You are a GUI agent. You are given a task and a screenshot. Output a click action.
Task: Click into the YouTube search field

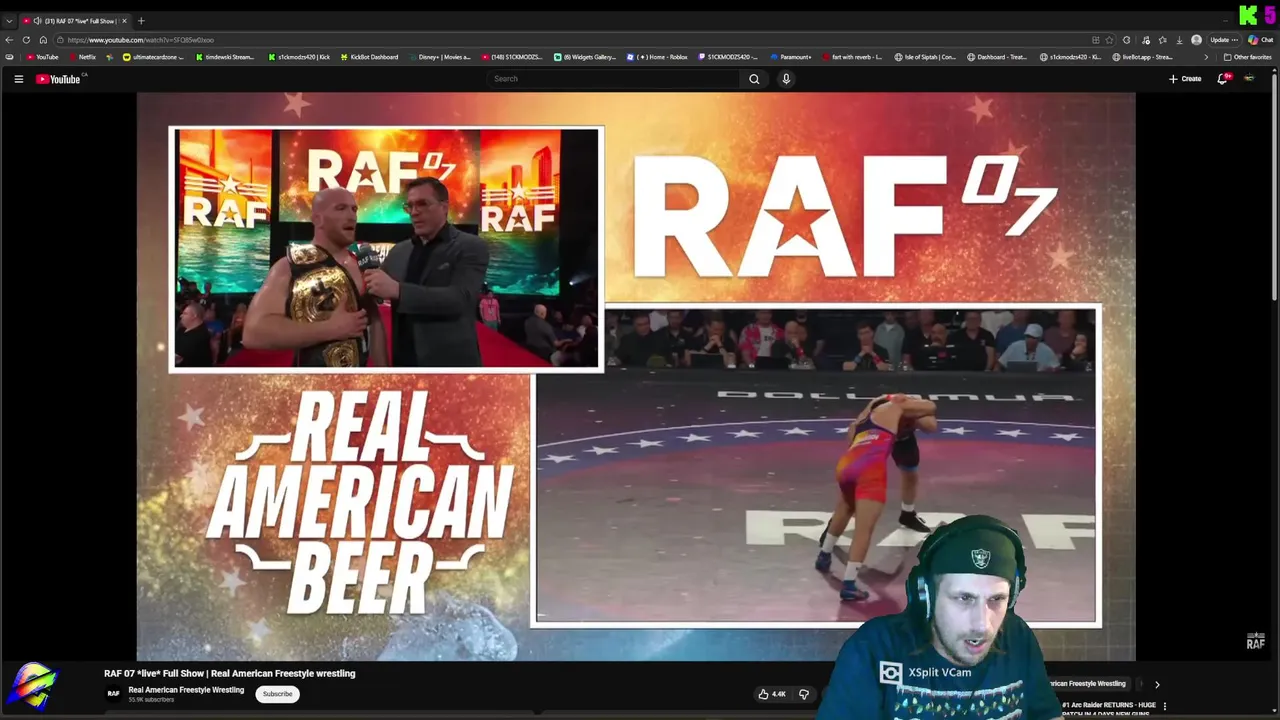pyautogui.click(x=614, y=79)
